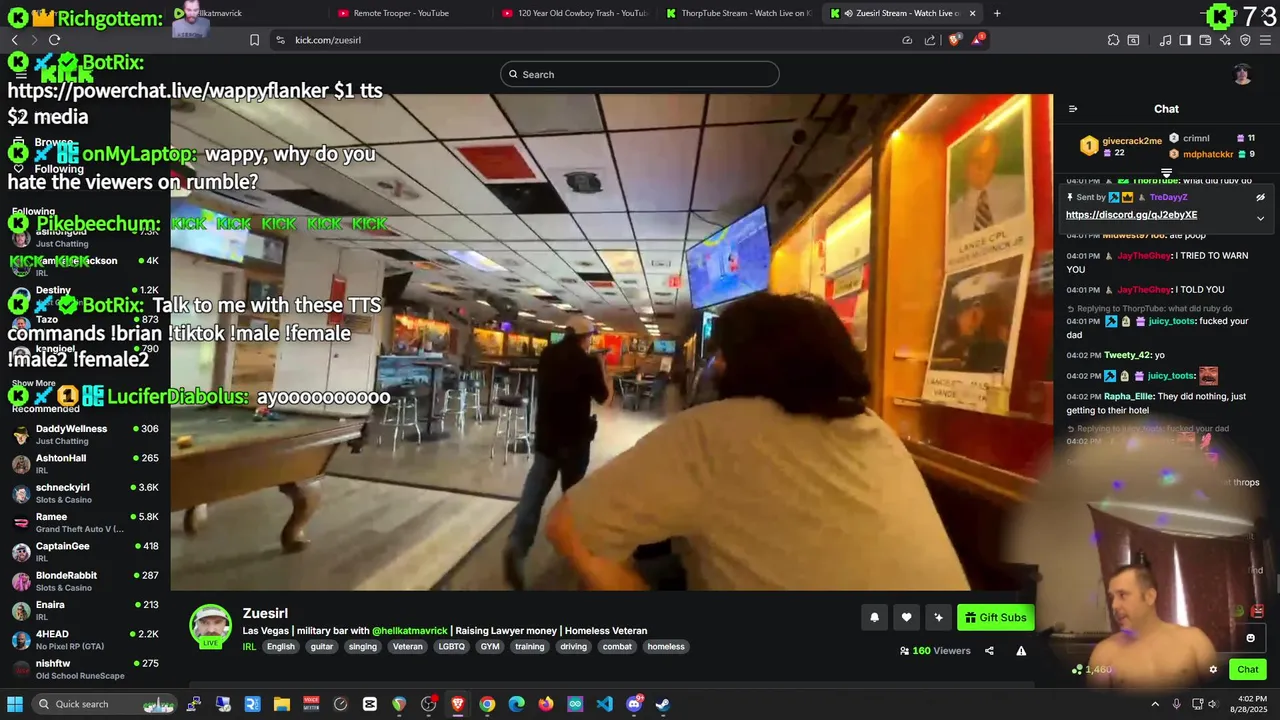The width and height of the screenshot is (1280, 720).
Task: Enable stream notifications with the bell icon
Action: click(x=874, y=618)
